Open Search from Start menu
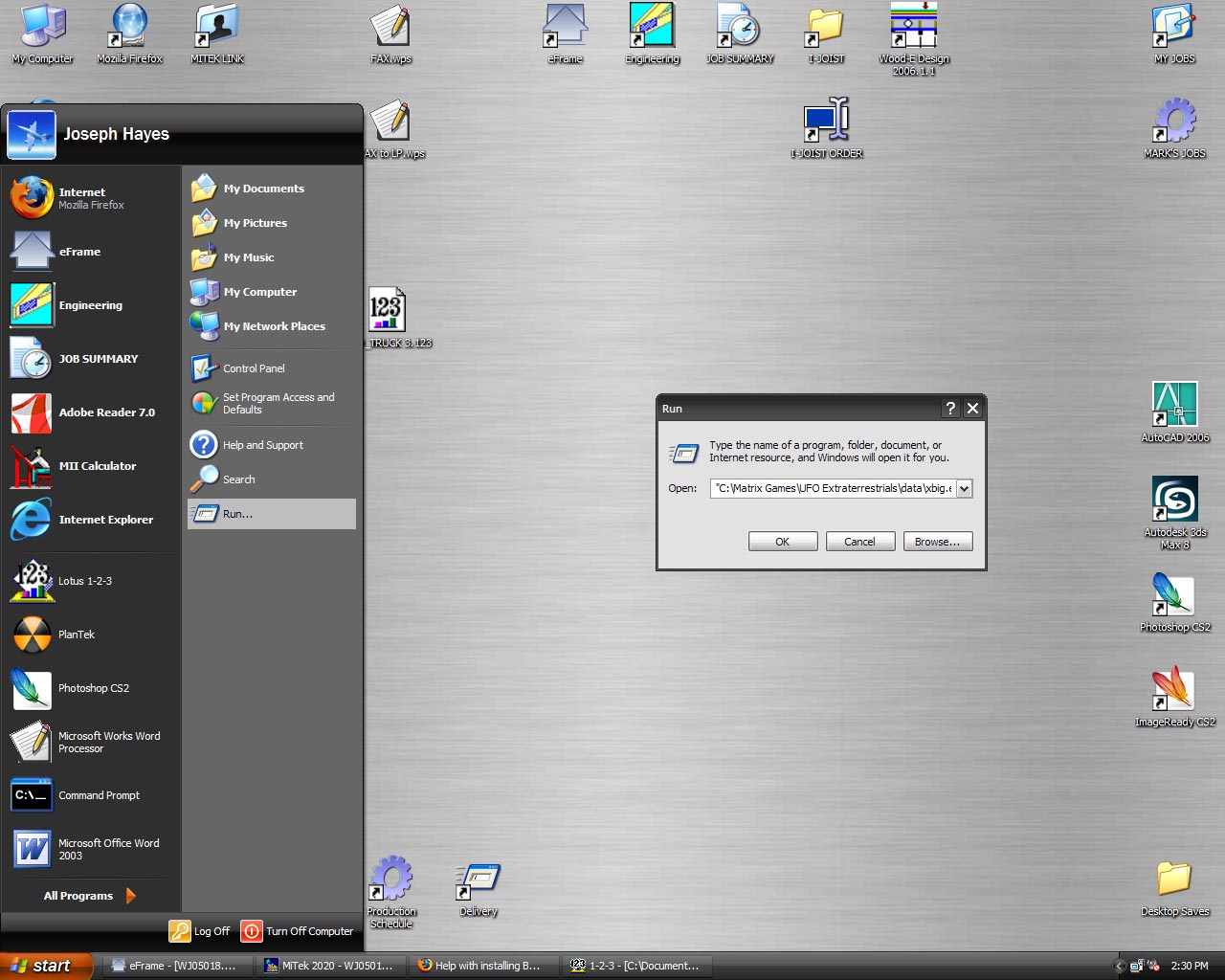The width and height of the screenshot is (1225, 980). click(272, 479)
